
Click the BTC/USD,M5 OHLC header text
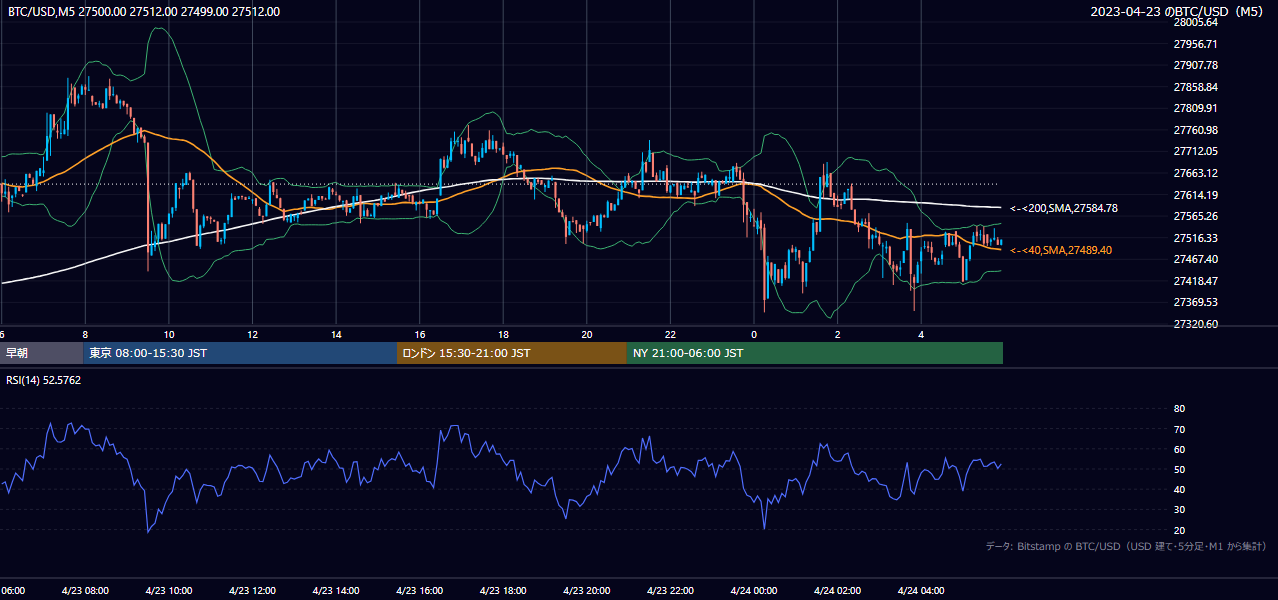144,12
